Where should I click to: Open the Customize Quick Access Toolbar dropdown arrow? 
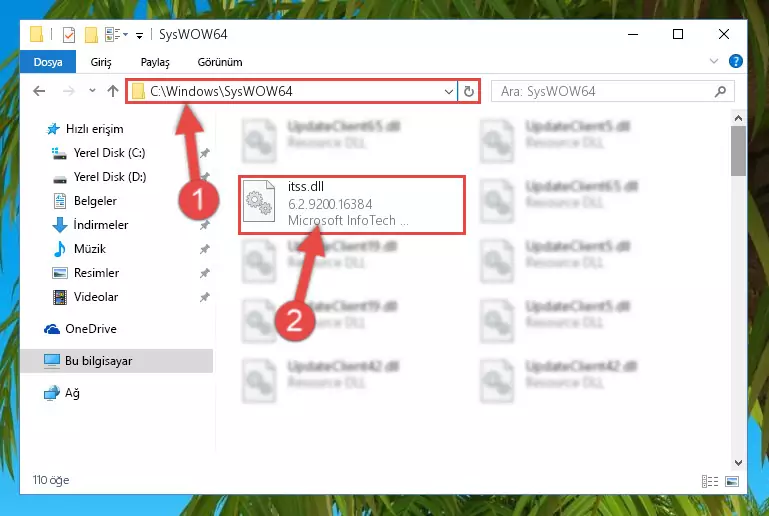pos(139,35)
